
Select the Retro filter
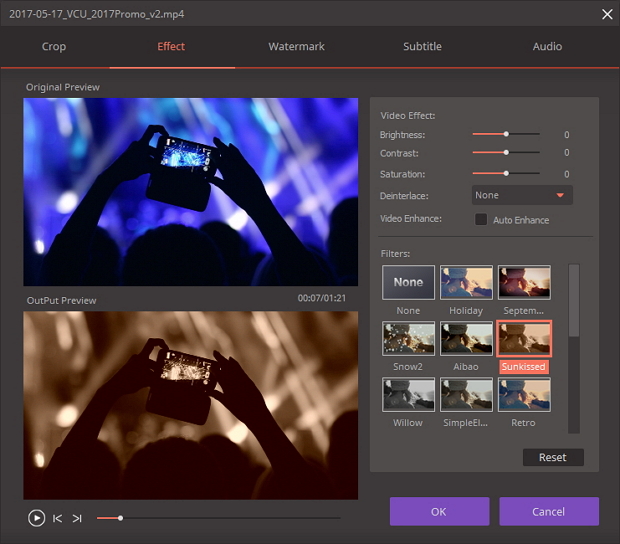click(x=524, y=394)
